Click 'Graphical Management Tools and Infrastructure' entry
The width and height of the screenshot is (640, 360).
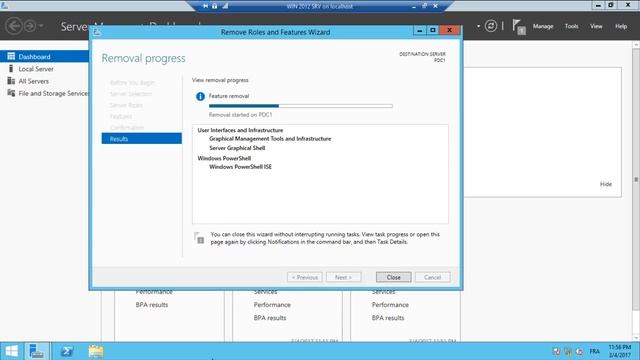pos(270,139)
